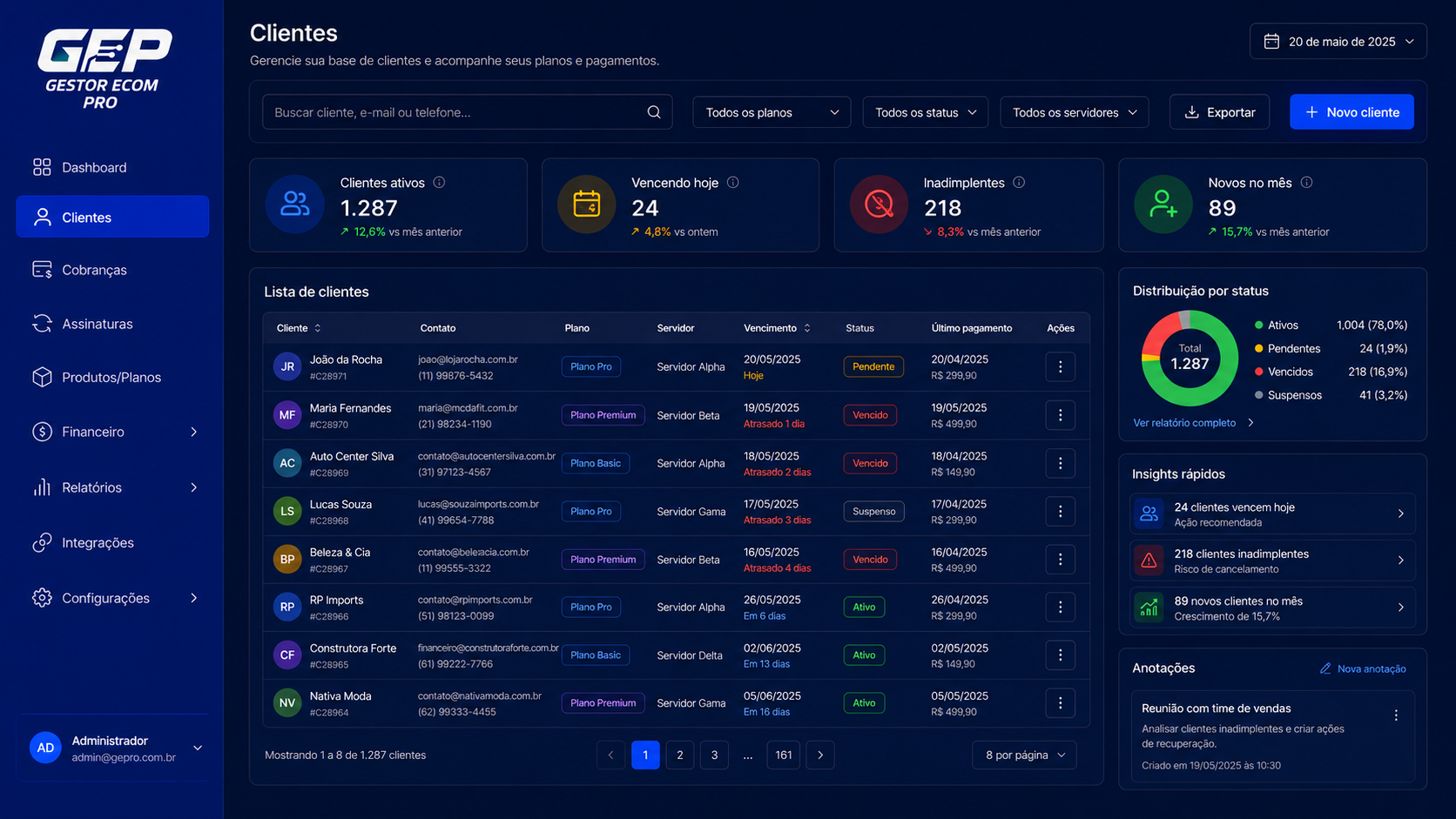Click email contato@rpimports.com.br
The width and height of the screenshot is (1456, 819).
[x=475, y=600]
